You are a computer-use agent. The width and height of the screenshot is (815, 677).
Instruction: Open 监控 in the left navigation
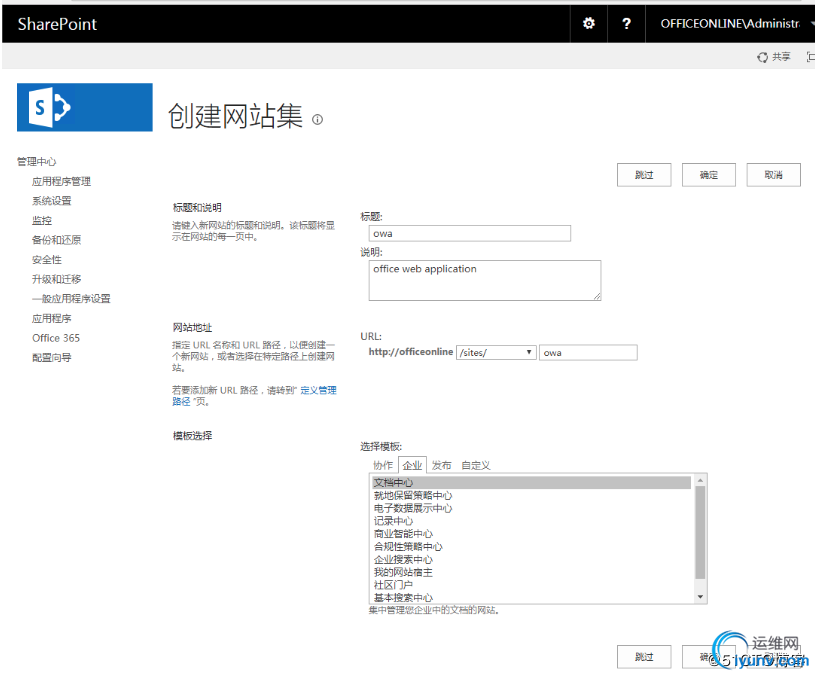point(42,220)
